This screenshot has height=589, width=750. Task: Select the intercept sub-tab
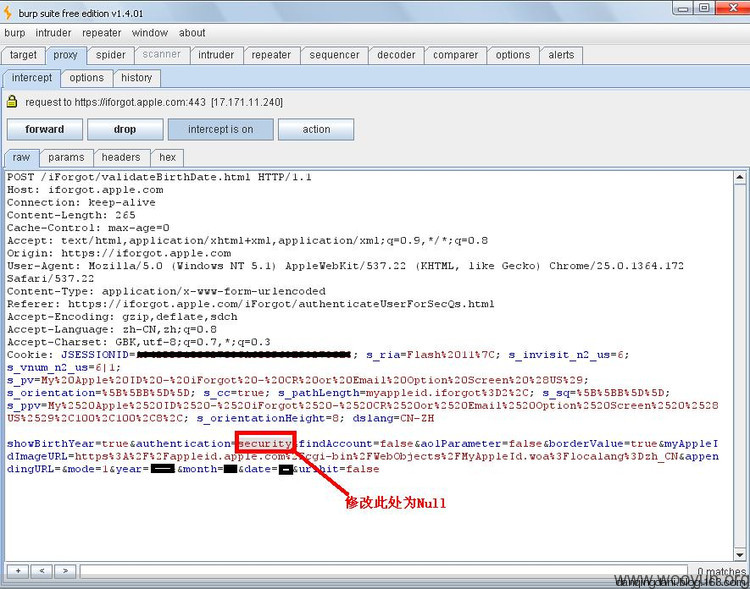(x=32, y=78)
